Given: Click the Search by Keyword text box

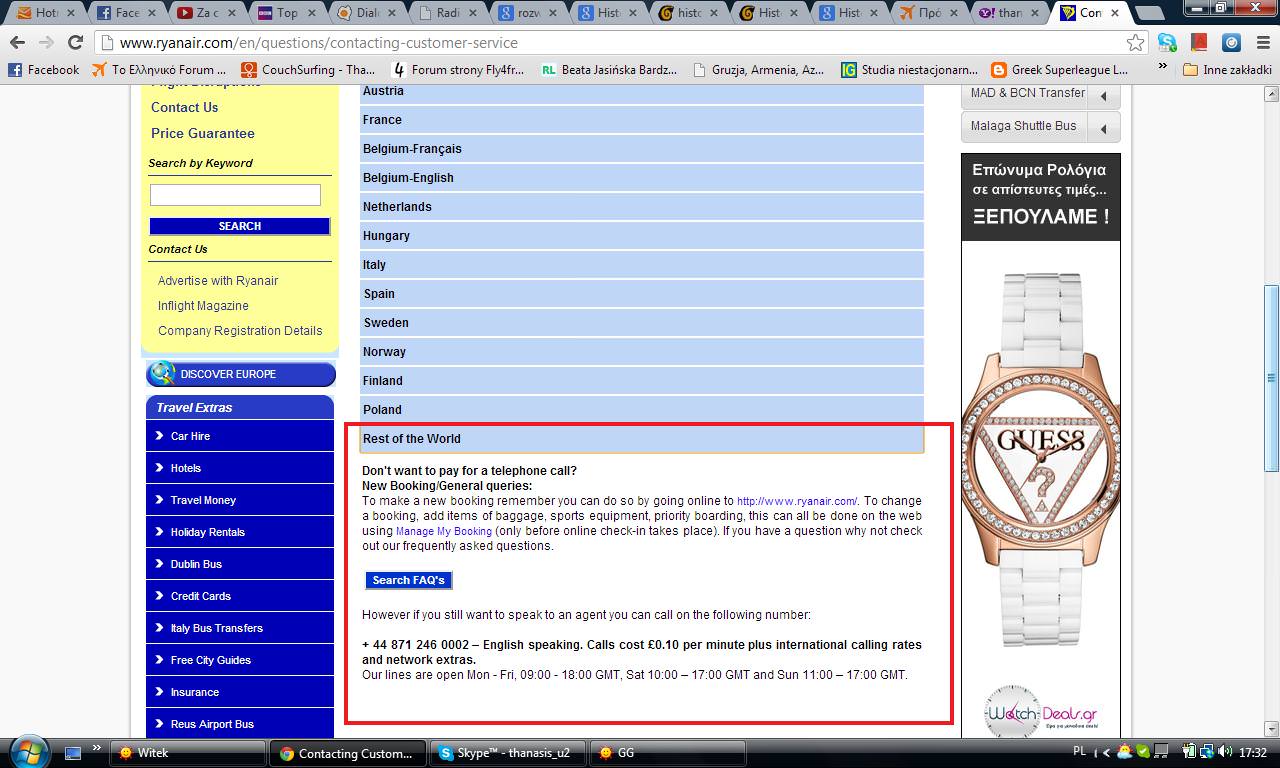Looking at the screenshot, I should (235, 195).
